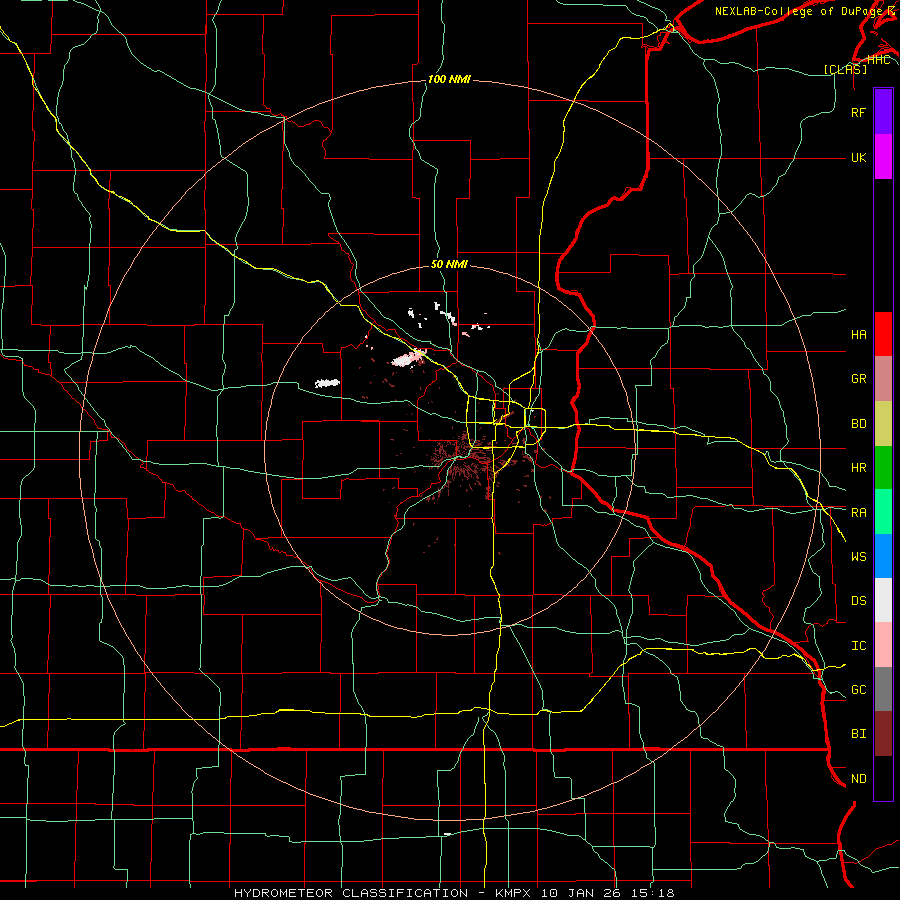Click the UK legend label
The height and width of the screenshot is (900, 900).
coord(858,157)
